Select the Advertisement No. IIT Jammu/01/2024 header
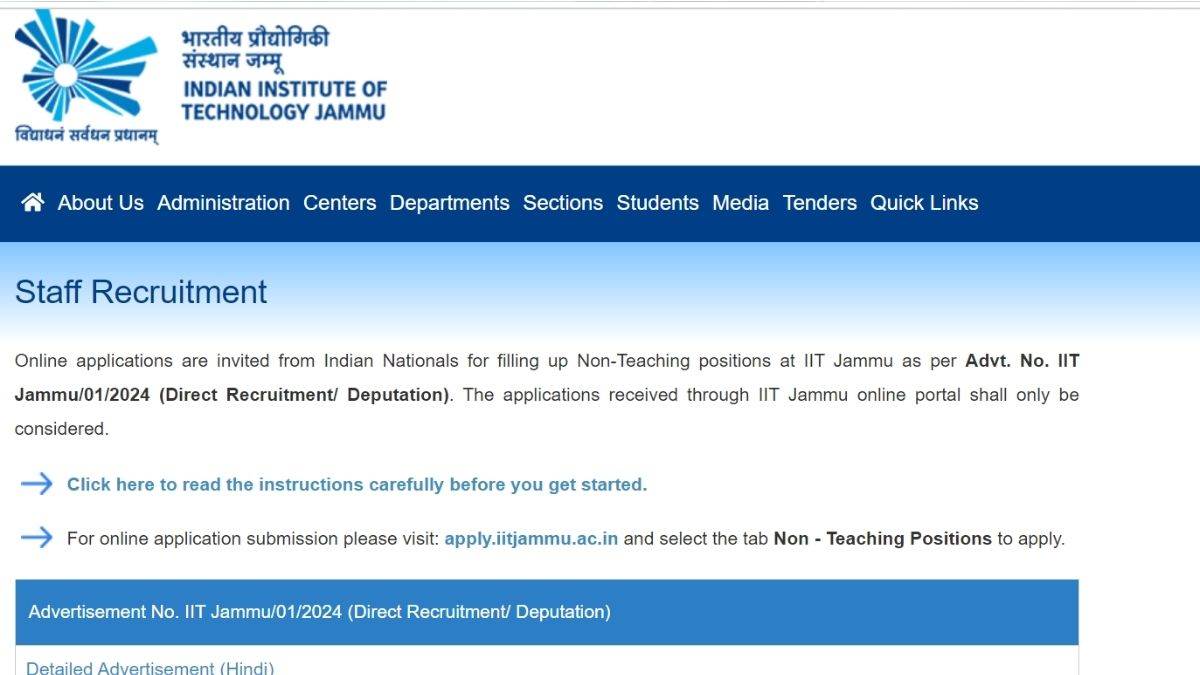The width and height of the screenshot is (1200, 675). tap(320, 611)
